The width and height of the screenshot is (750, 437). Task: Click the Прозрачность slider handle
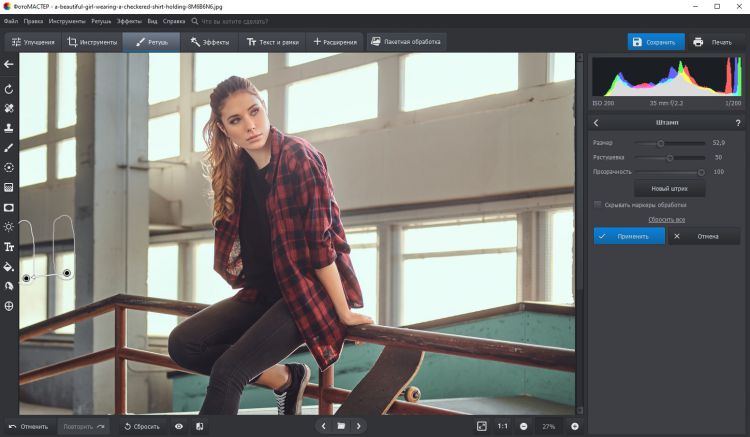point(701,172)
